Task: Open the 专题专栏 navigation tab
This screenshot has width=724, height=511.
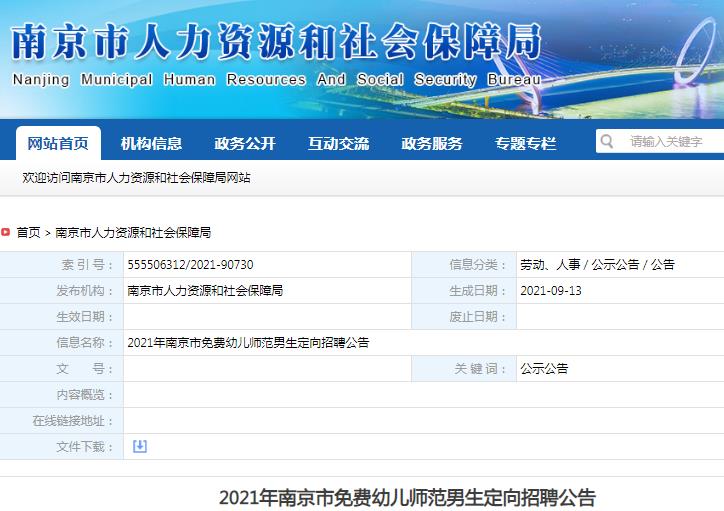Action: (525, 143)
